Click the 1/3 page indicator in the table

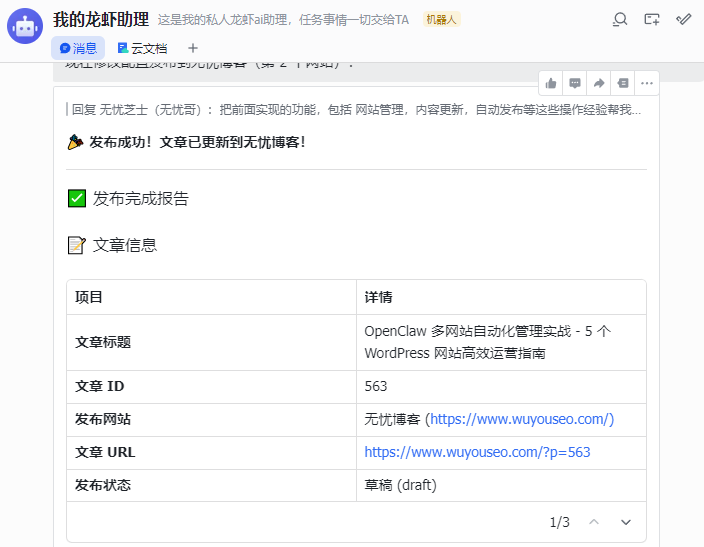(x=559, y=522)
